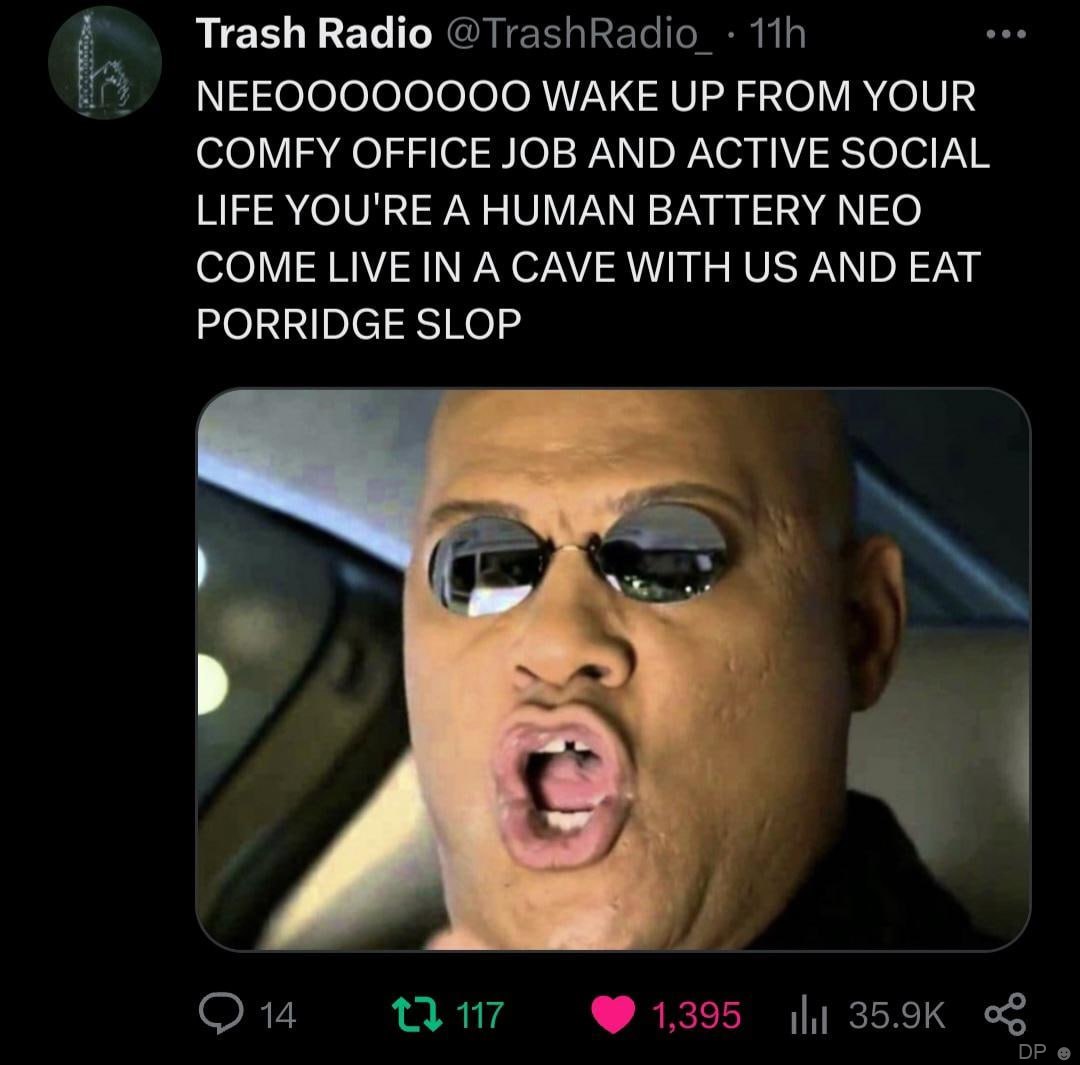This screenshot has height=1065, width=1080.
Task: Open the 11h timestamp permalink
Action: coord(777,33)
